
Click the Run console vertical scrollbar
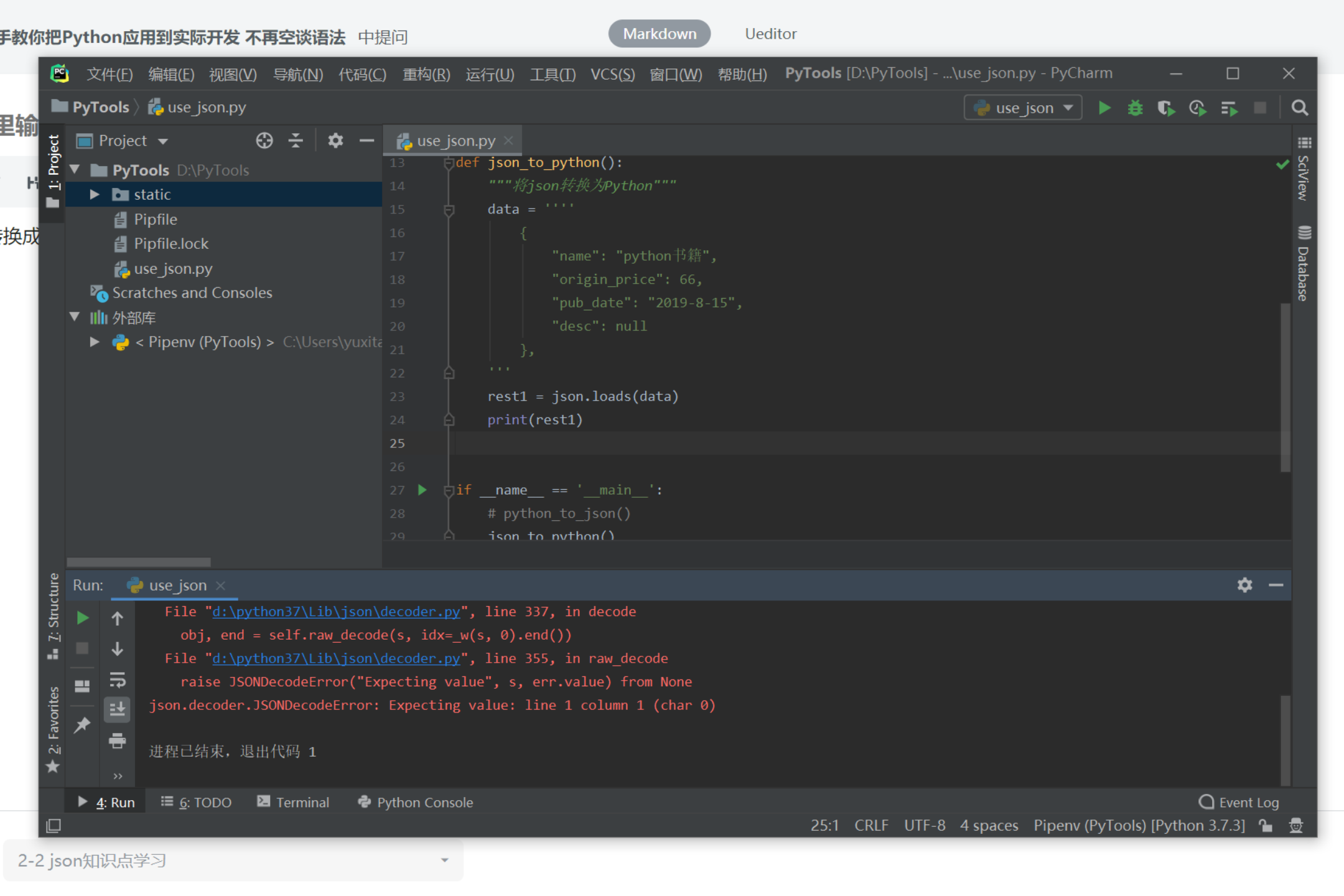pyautogui.click(x=1285, y=740)
